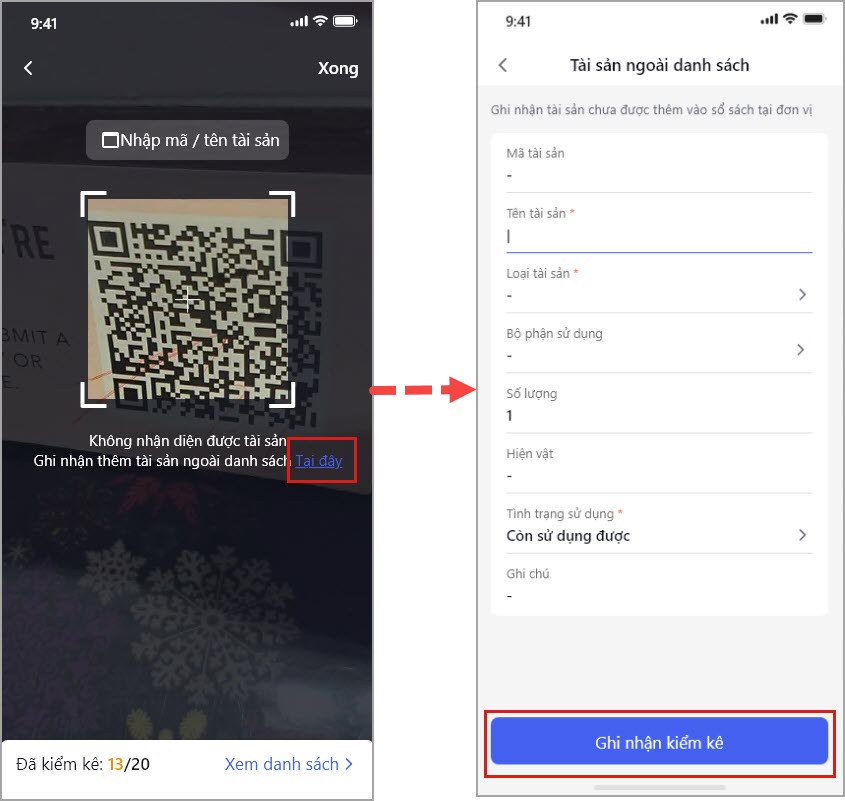This screenshot has height=801, width=845.
Task: Focus the Tên tài sản text field
Action: click(659, 237)
